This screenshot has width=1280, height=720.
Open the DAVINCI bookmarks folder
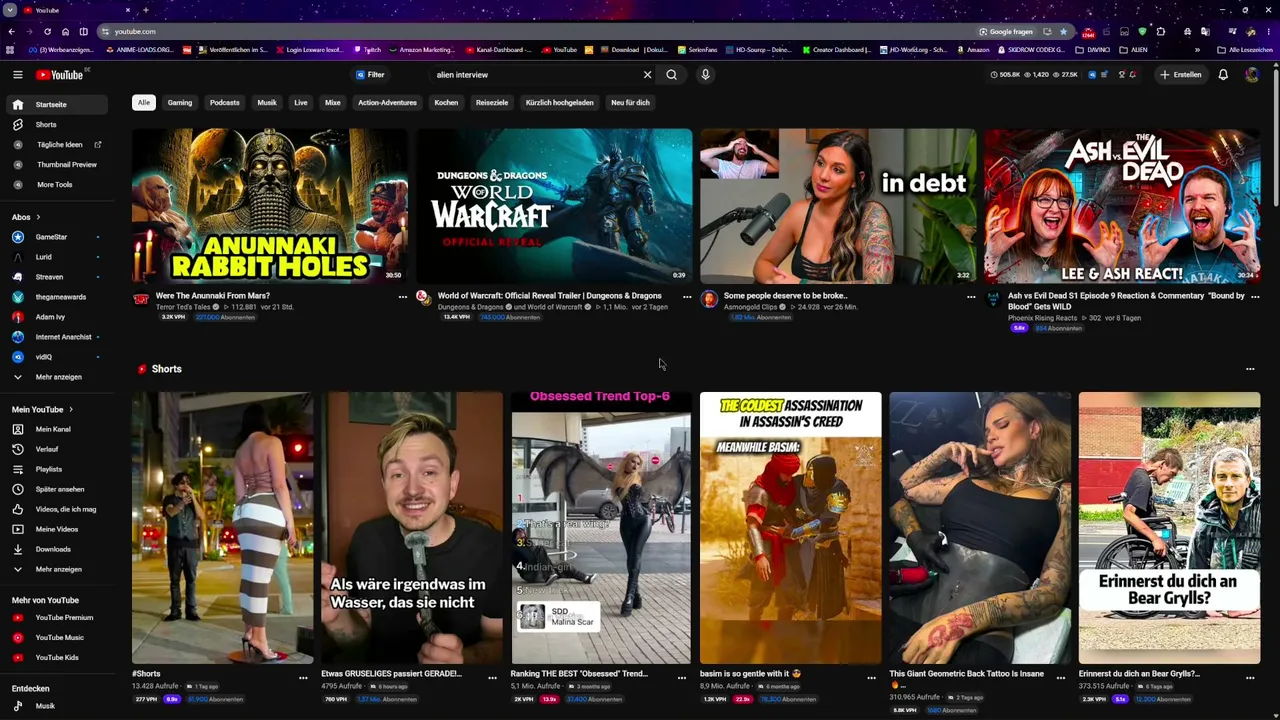(1093, 50)
